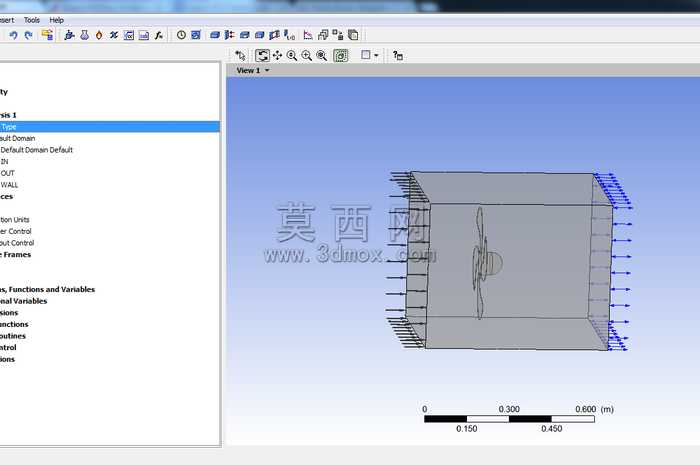Select the Coordinate Frames tree item
Image resolution: width=700 pixels, height=465 pixels.
coord(16,254)
